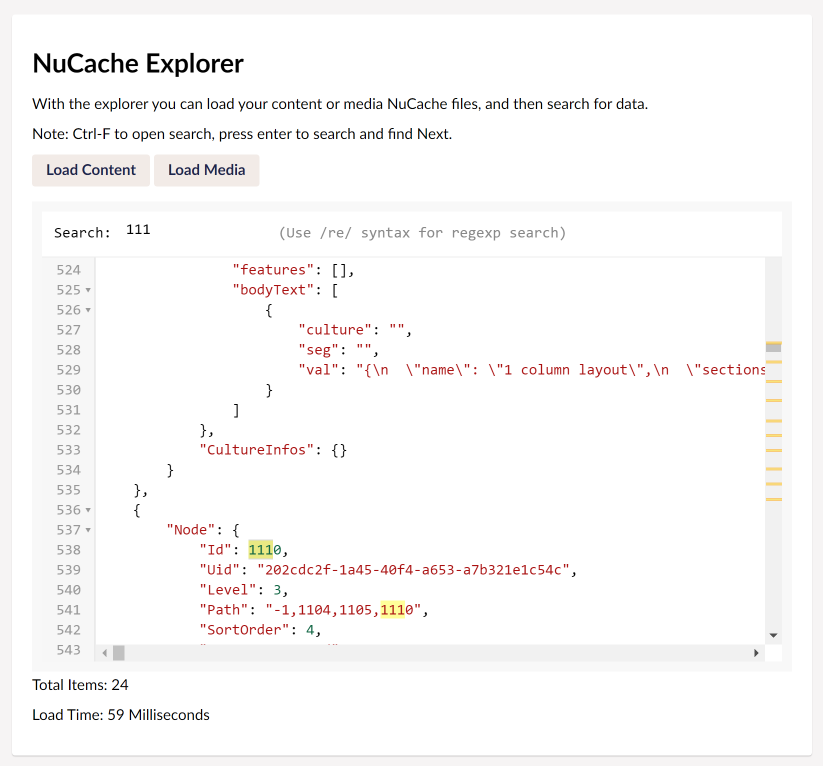Click the "Level" key

228,590
